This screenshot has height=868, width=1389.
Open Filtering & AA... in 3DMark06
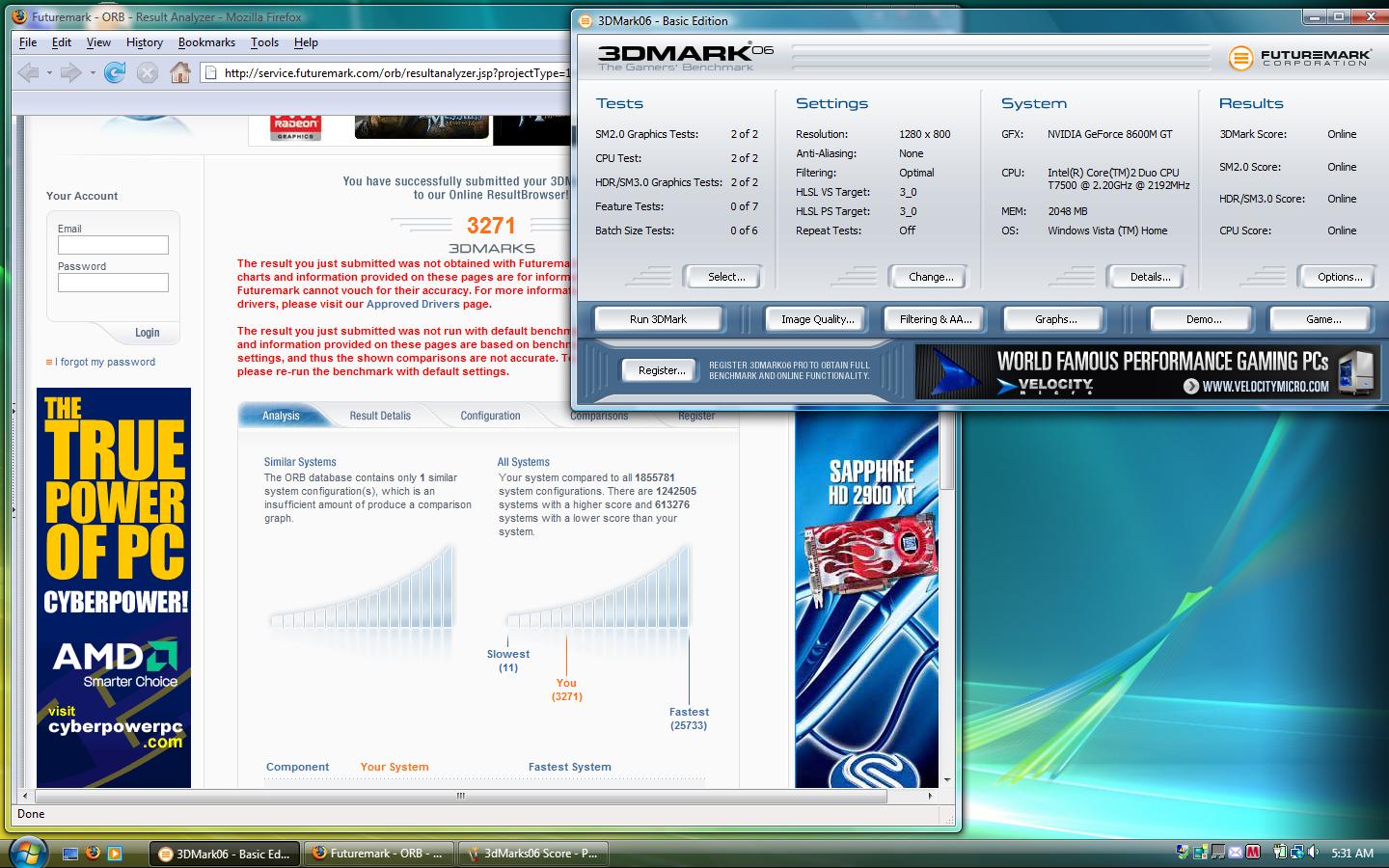[935, 319]
